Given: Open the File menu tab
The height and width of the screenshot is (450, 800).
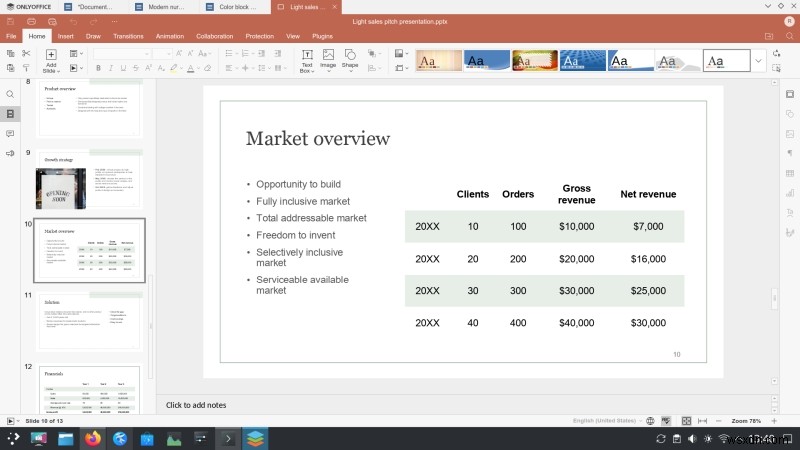Looking at the screenshot, I should tap(11, 36).
